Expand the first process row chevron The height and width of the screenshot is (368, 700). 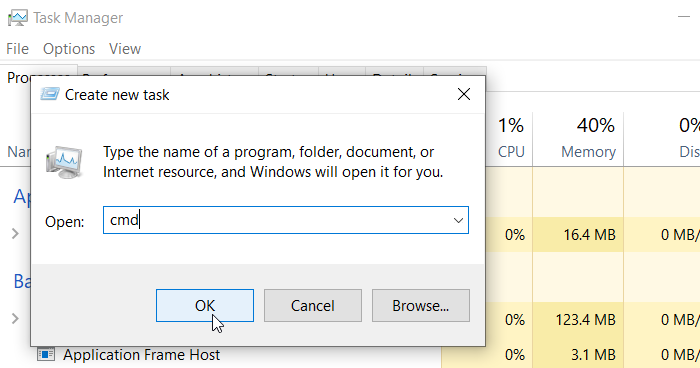click(15, 234)
